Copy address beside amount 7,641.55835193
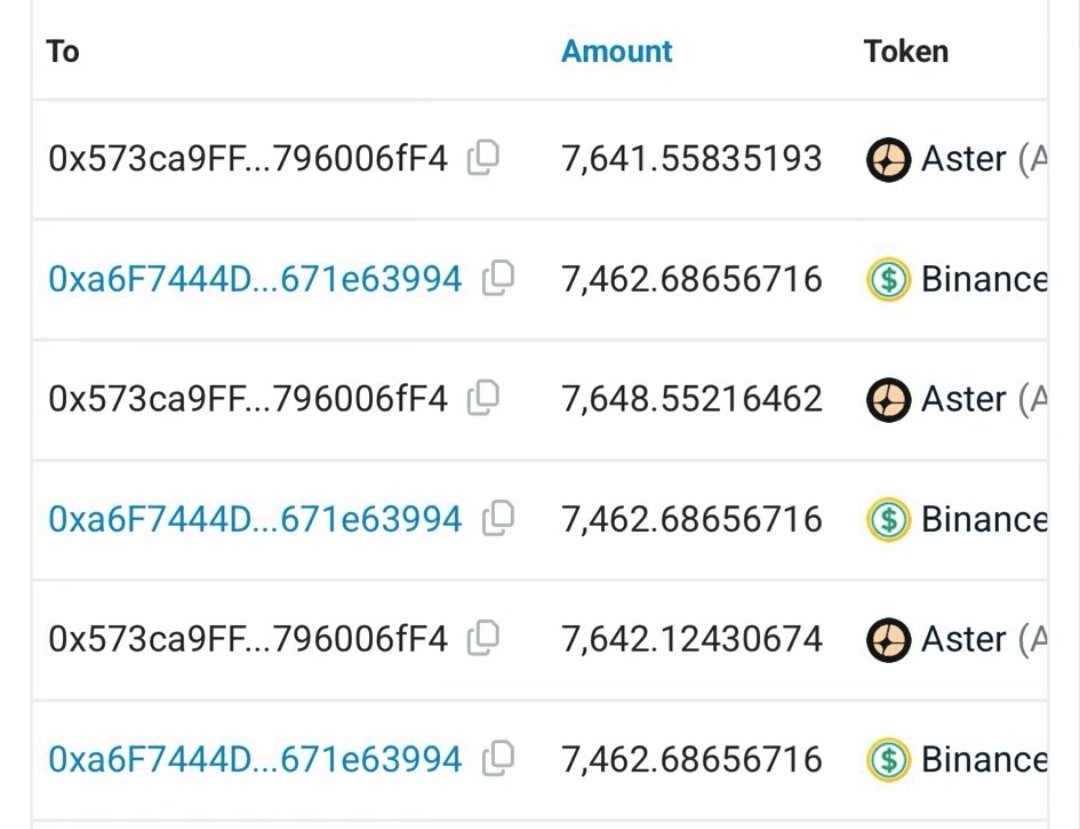The image size is (1080, 829). 484,157
